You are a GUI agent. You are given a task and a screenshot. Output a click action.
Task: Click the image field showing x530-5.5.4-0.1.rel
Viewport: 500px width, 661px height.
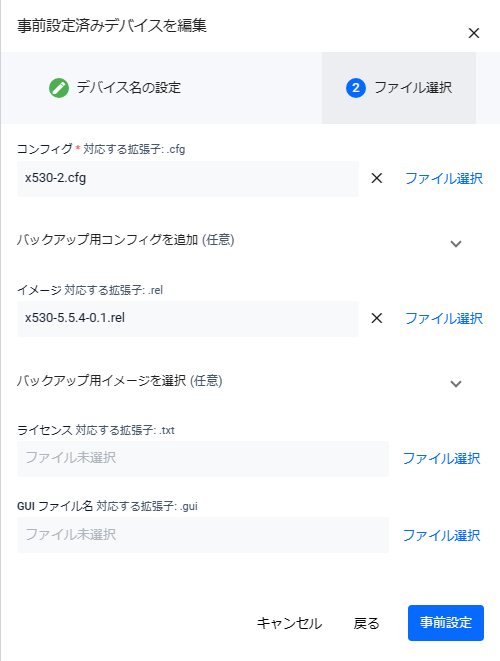pos(188,319)
